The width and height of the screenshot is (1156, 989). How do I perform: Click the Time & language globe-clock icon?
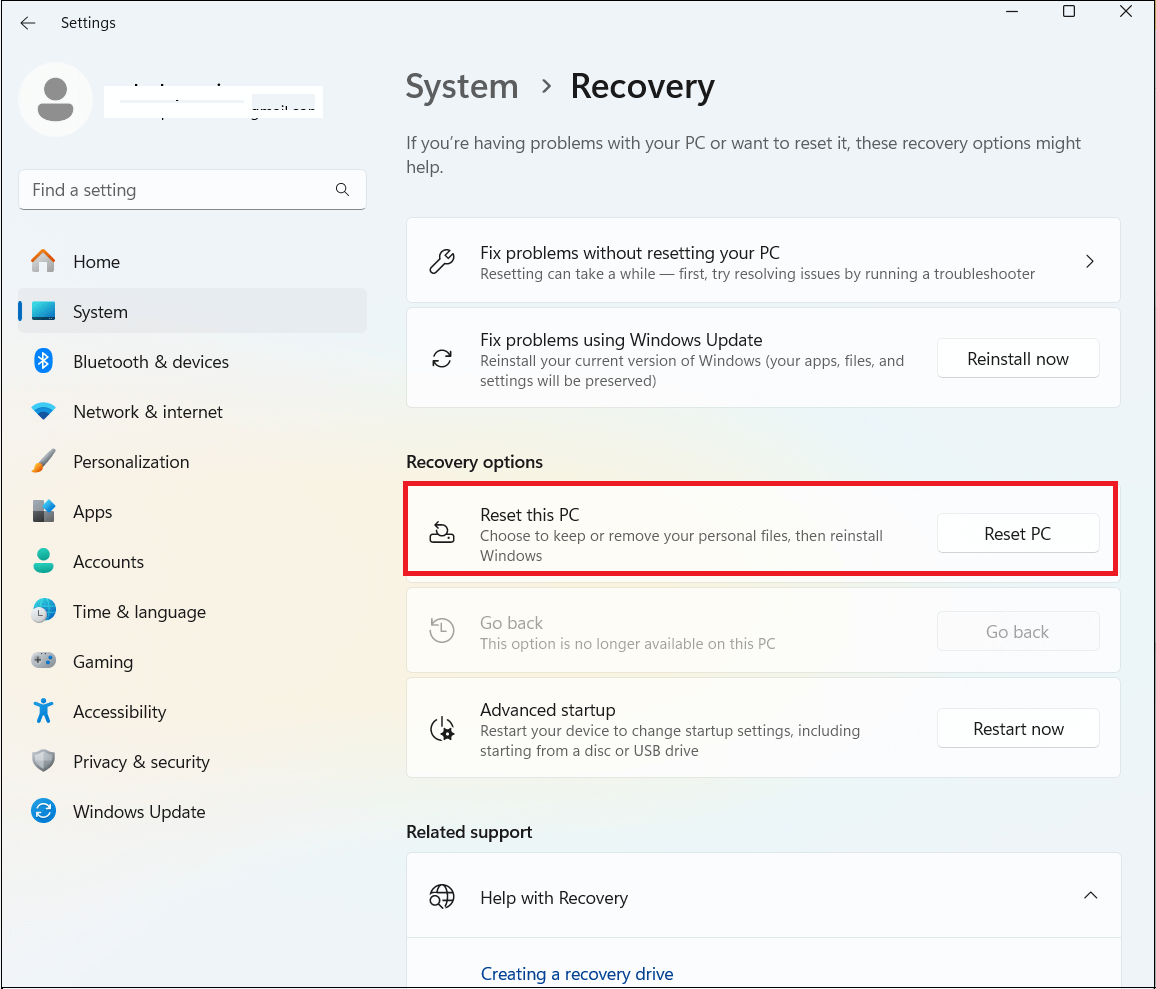tap(43, 611)
